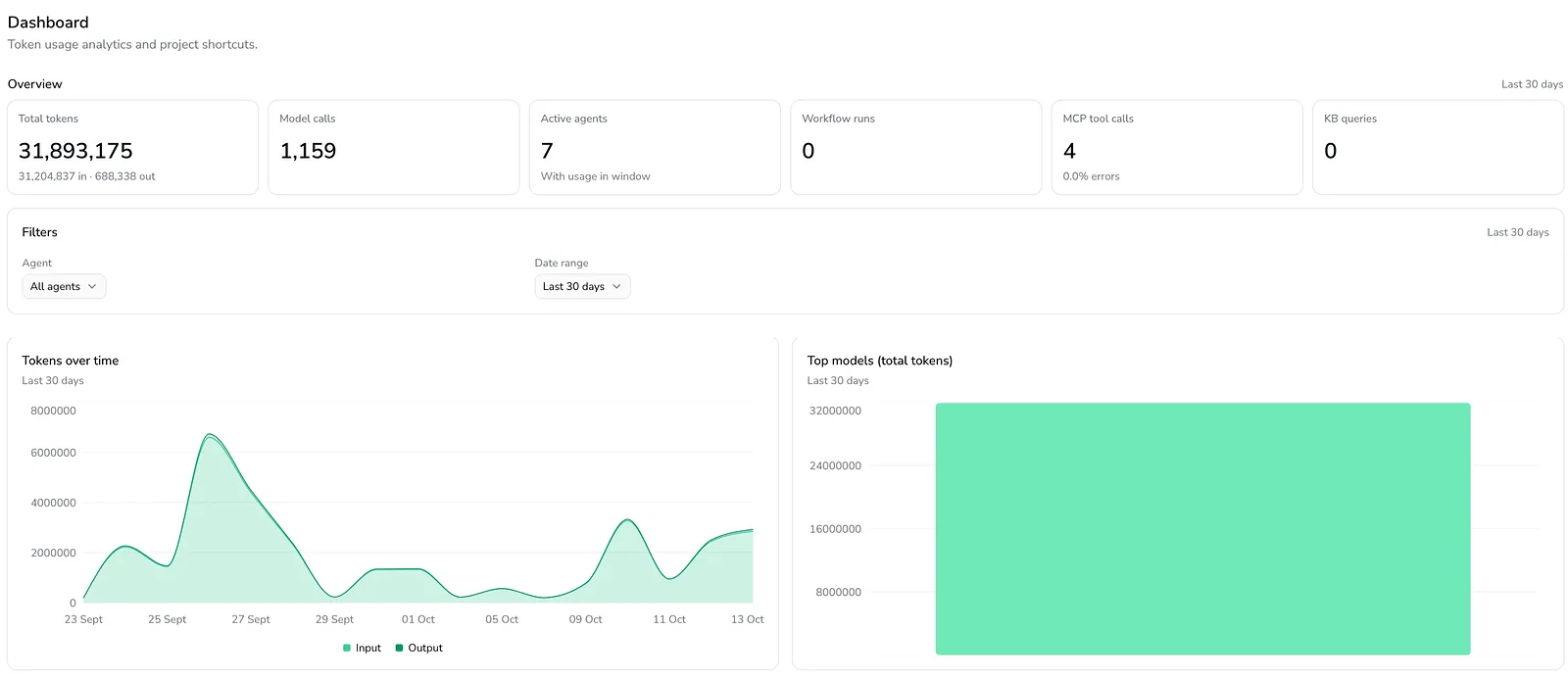The image size is (1568, 679).
Task: Click the 'Tokens over time' chart title
Action: coord(71,361)
